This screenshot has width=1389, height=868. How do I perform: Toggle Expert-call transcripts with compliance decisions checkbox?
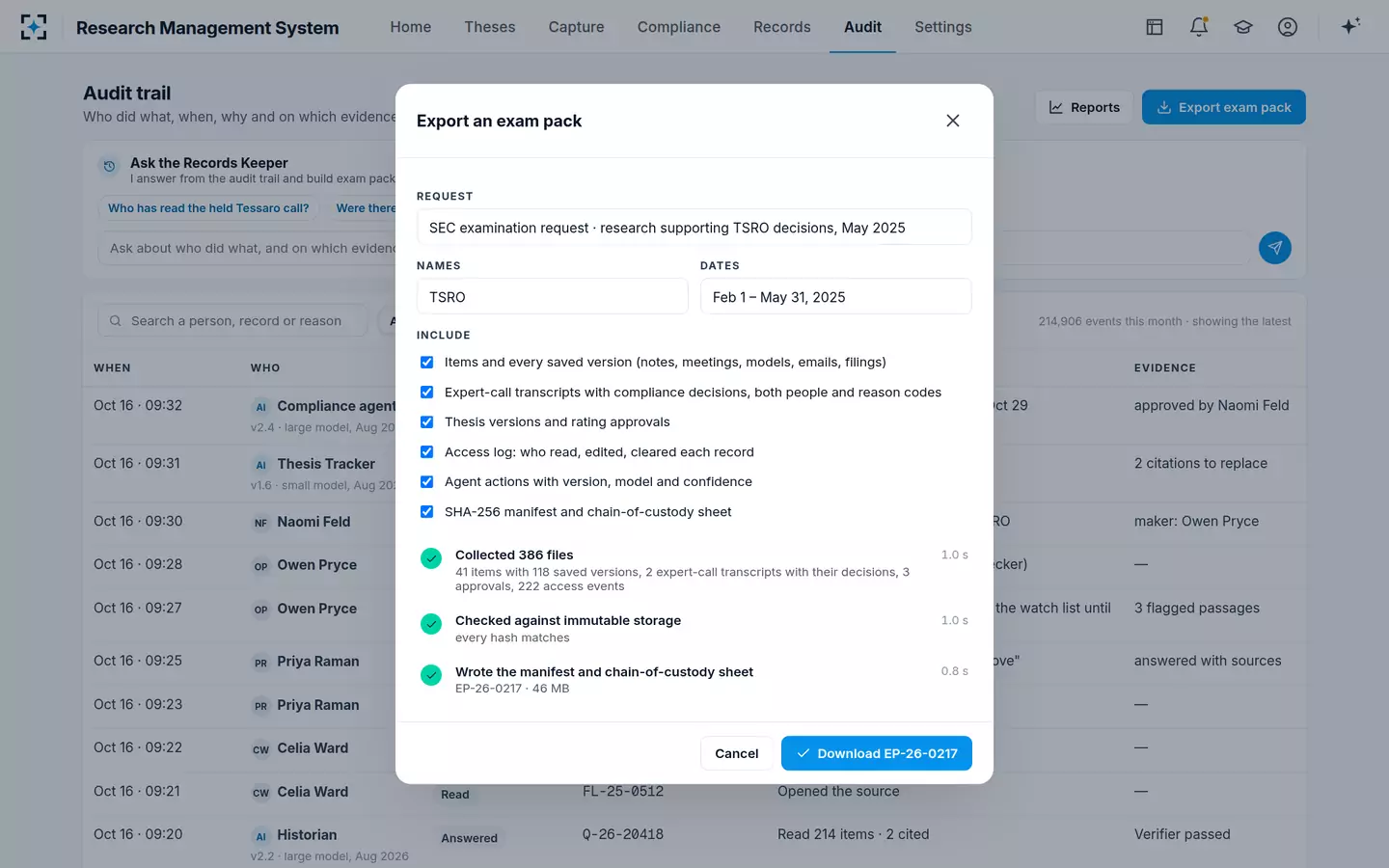pyautogui.click(x=426, y=393)
